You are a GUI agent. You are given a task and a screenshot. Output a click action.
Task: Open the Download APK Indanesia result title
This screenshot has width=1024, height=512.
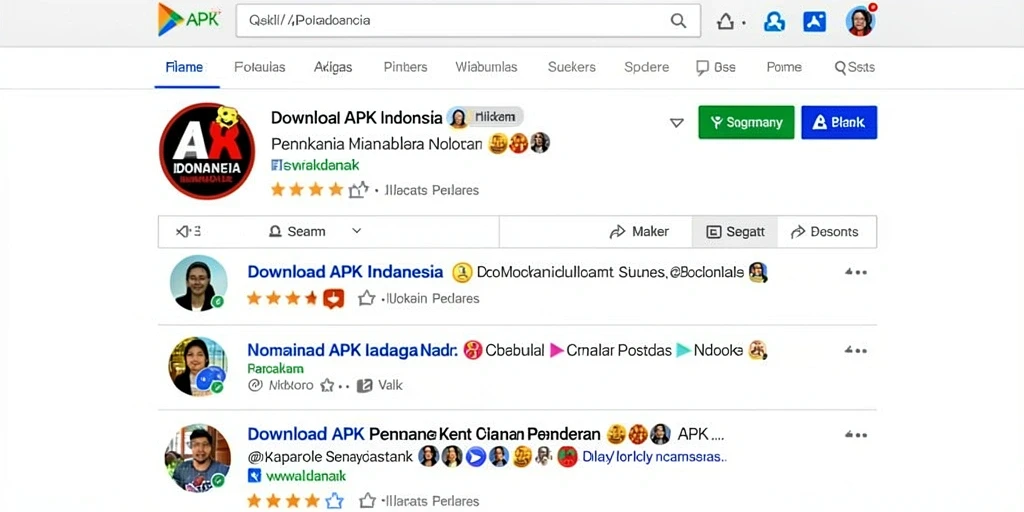(345, 272)
